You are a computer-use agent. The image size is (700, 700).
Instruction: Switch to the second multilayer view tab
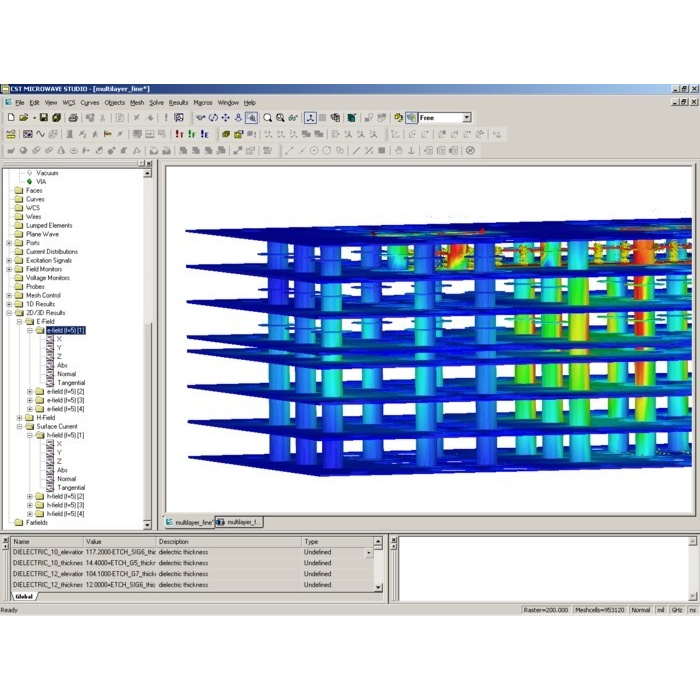[241, 522]
